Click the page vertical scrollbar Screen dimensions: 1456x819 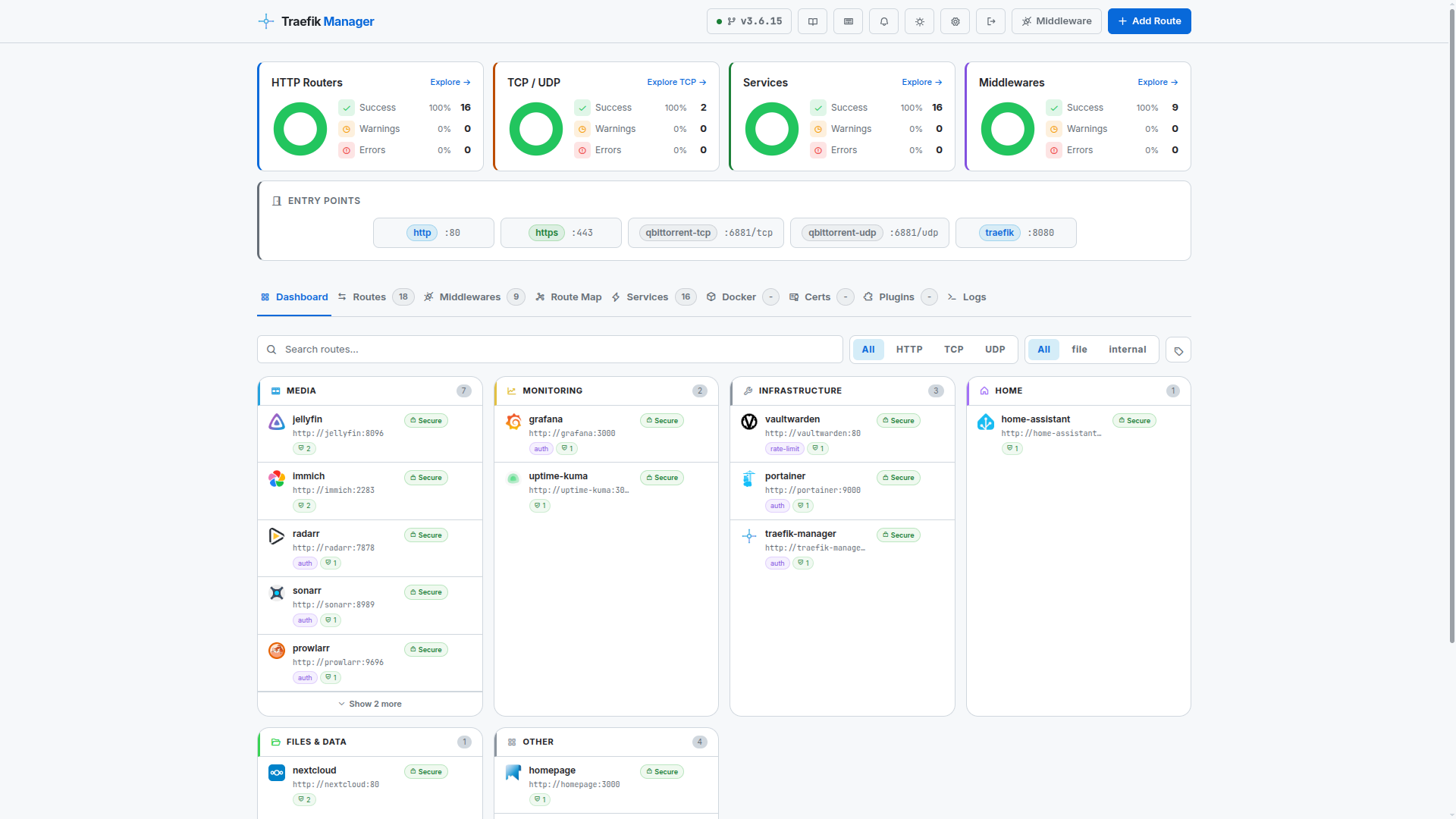tap(1451, 326)
